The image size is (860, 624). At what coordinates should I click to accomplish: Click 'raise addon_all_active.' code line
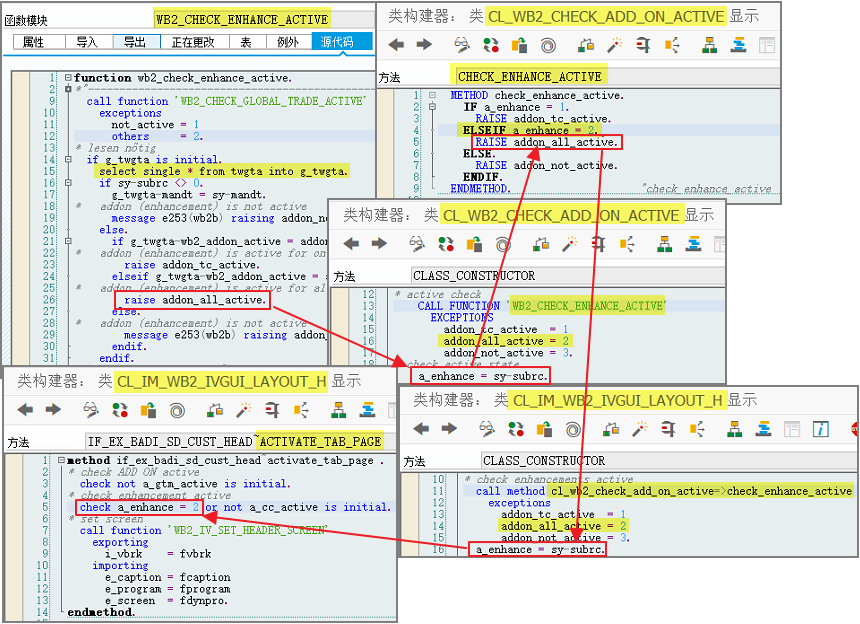[x=195, y=300]
